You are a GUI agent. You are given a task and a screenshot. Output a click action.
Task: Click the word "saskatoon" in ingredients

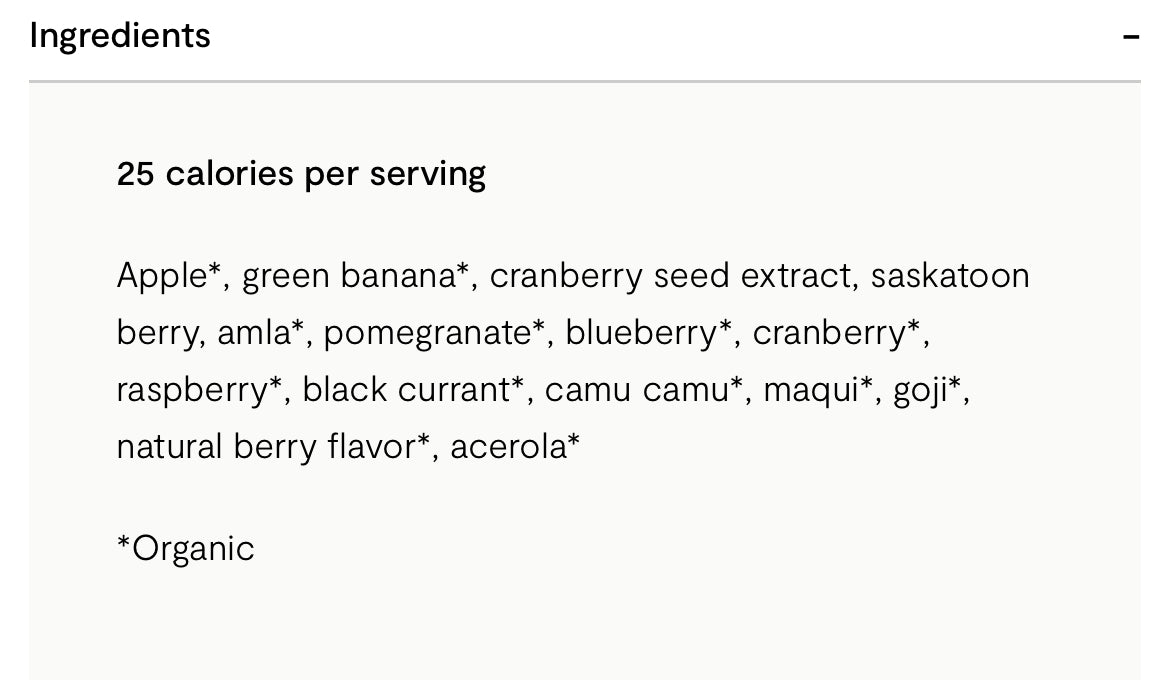tap(949, 275)
